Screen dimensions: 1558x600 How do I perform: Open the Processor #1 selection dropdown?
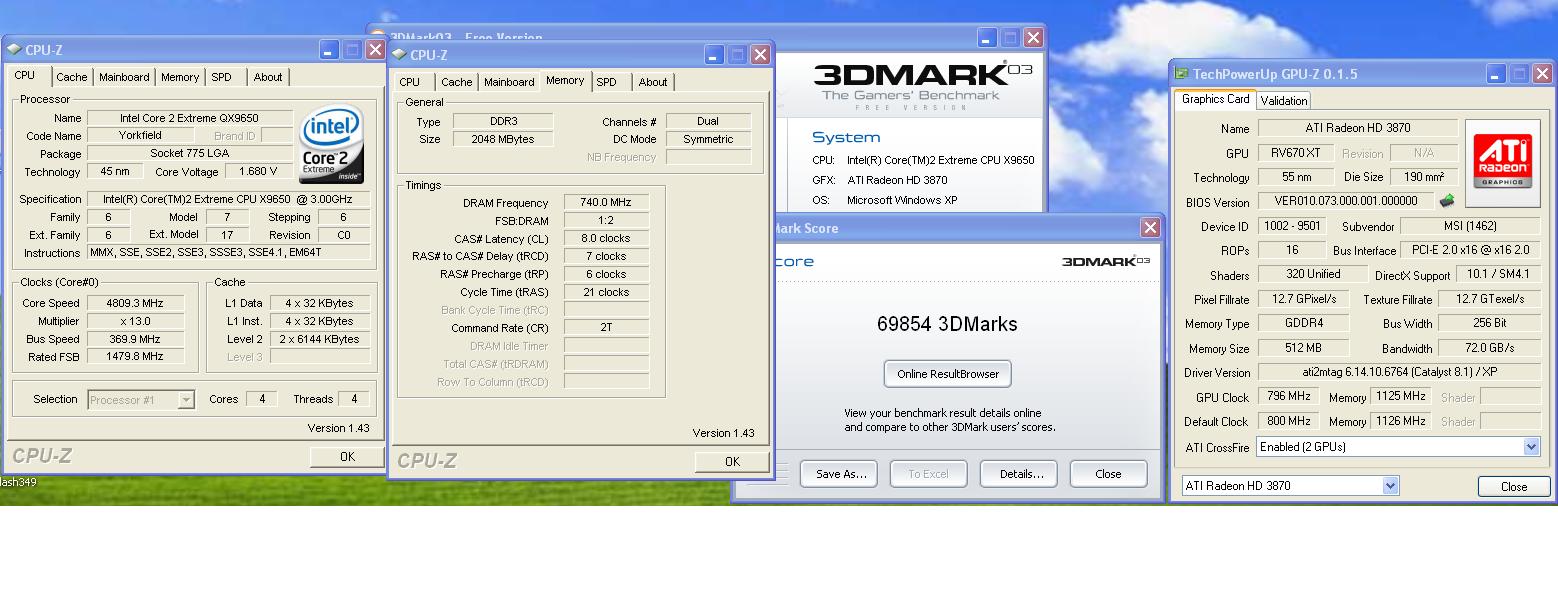186,400
